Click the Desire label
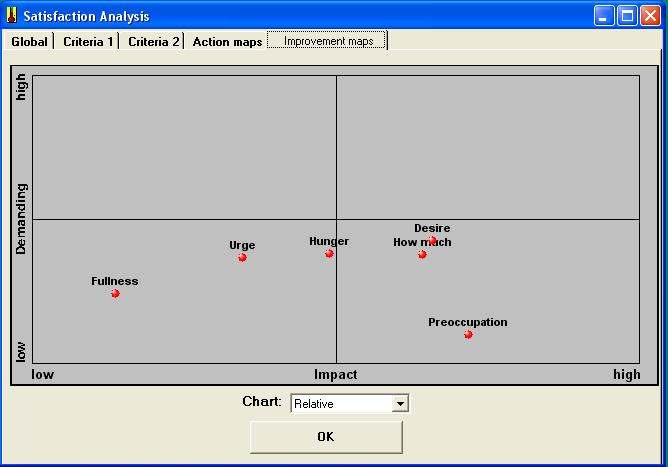Image resolution: width=668 pixels, height=467 pixels. coord(432,228)
